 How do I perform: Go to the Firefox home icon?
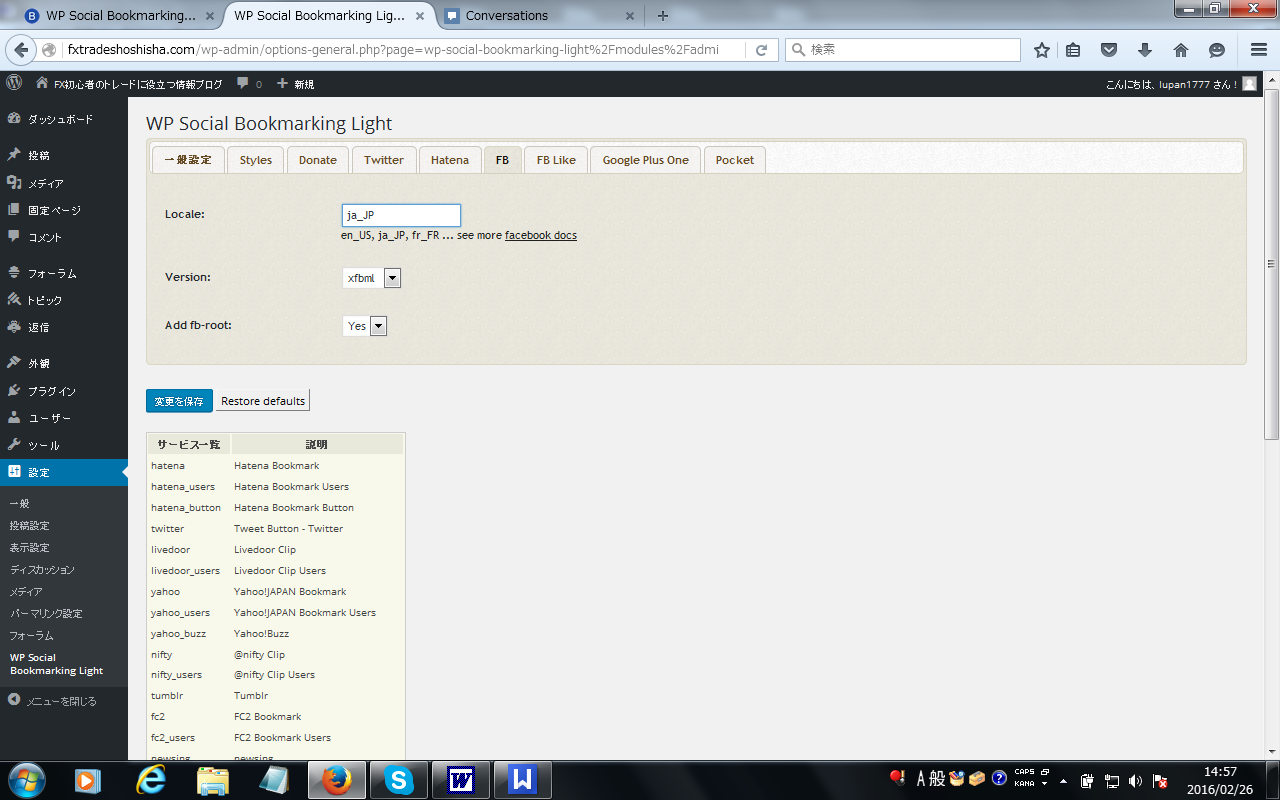click(1181, 50)
